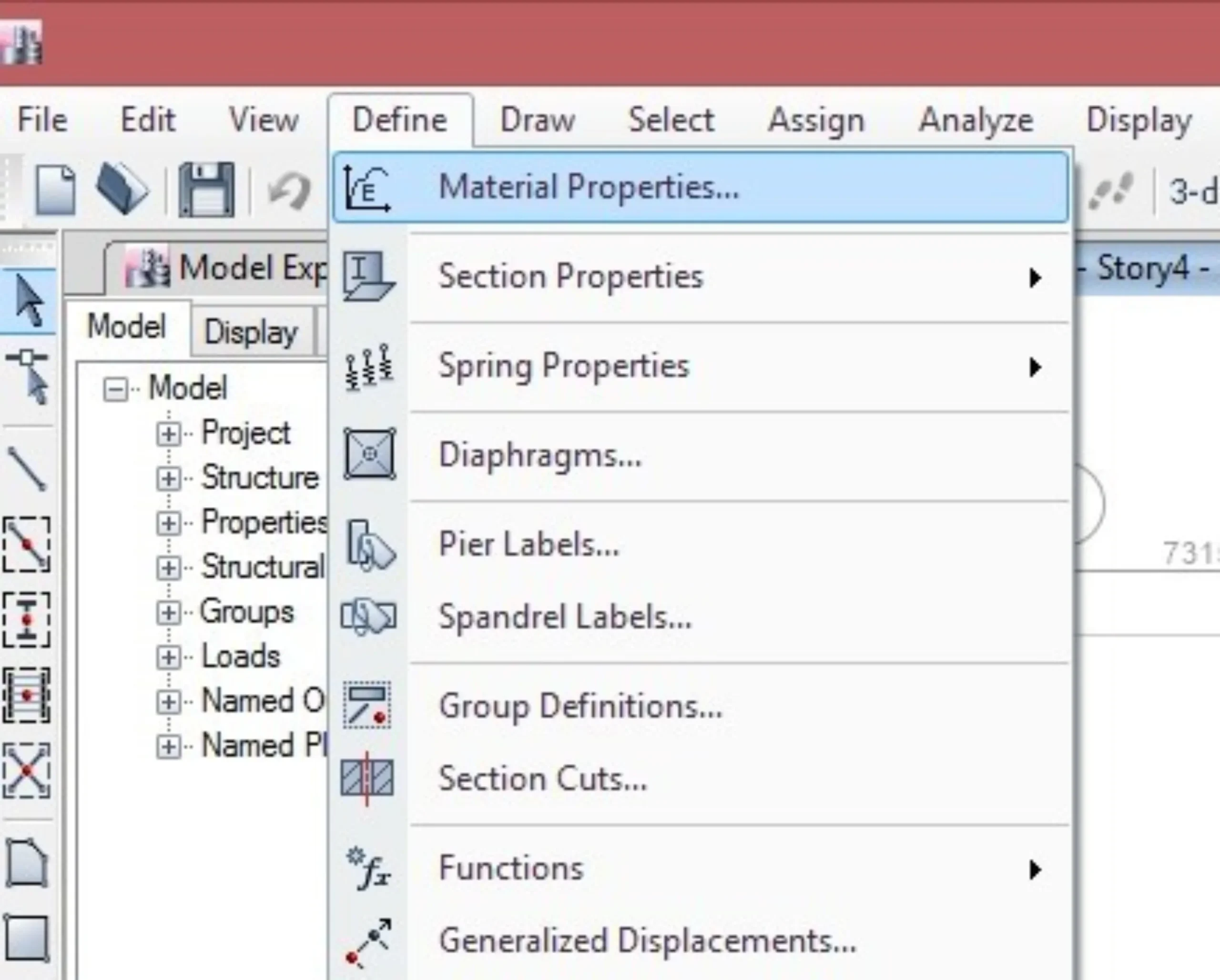The image size is (1220, 980).
Task: Expand the Project tree node
Action: (168, 434)
